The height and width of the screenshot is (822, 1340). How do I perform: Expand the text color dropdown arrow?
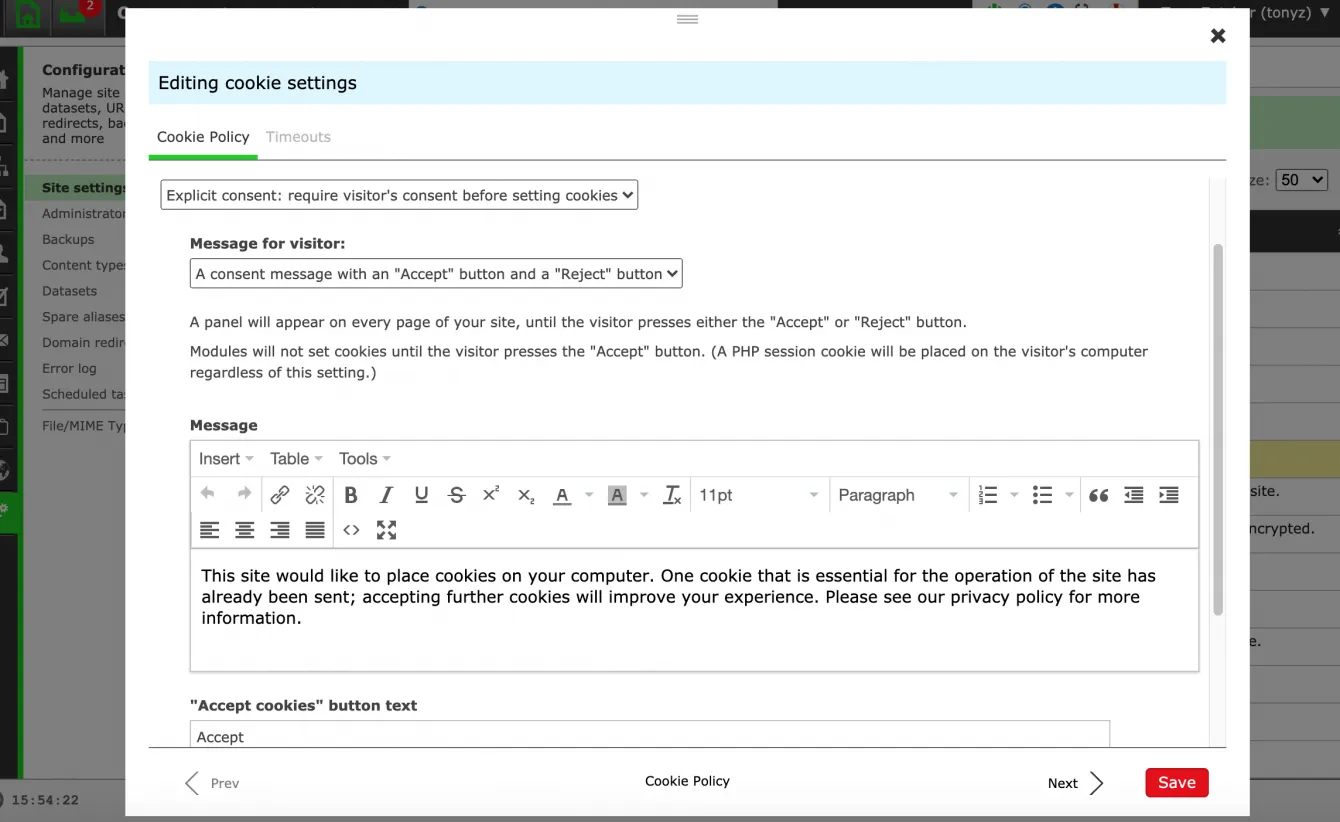589,495
